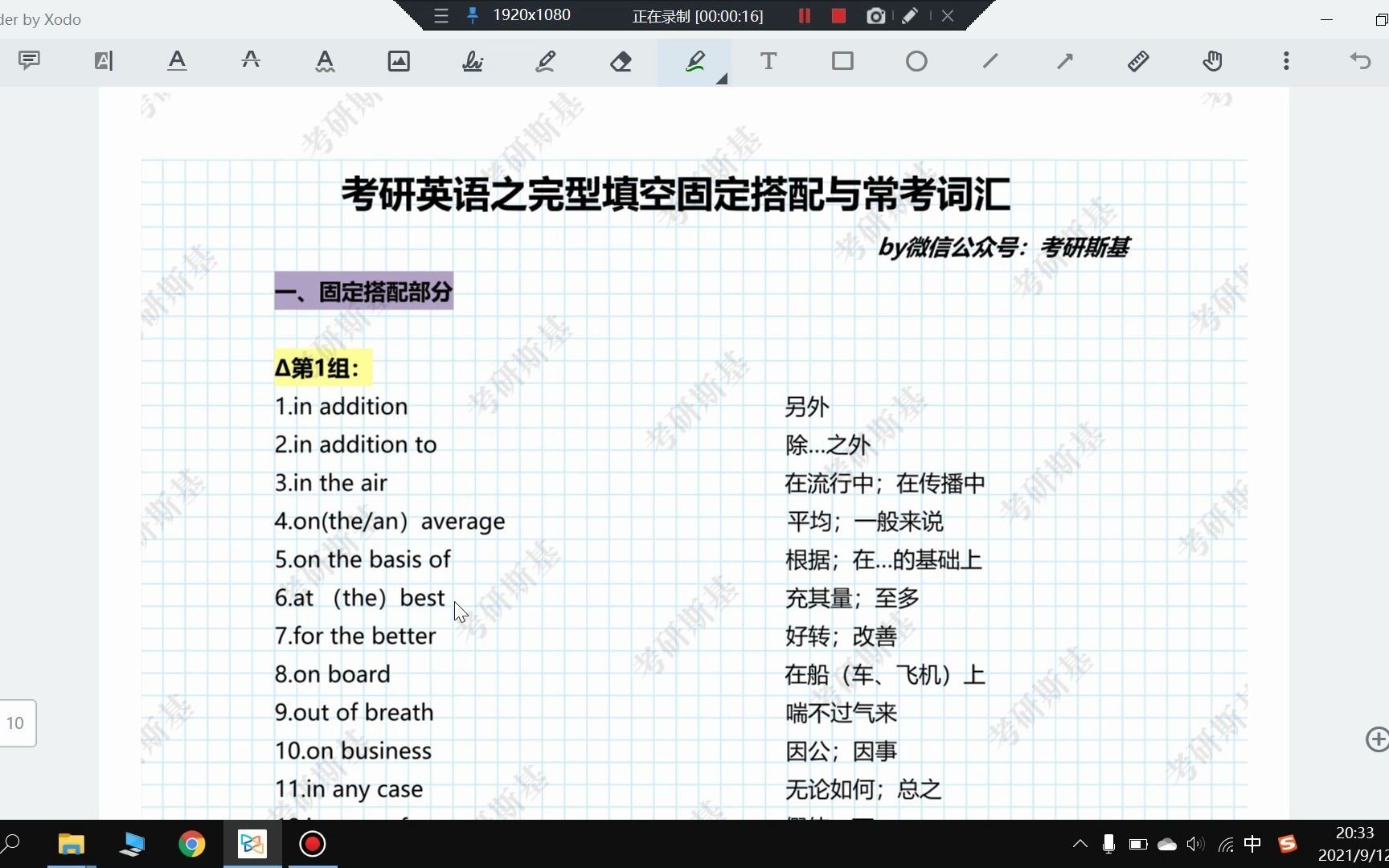Select the strikethrough text tool
This screenshot has height=868, width=1389.
251,61
